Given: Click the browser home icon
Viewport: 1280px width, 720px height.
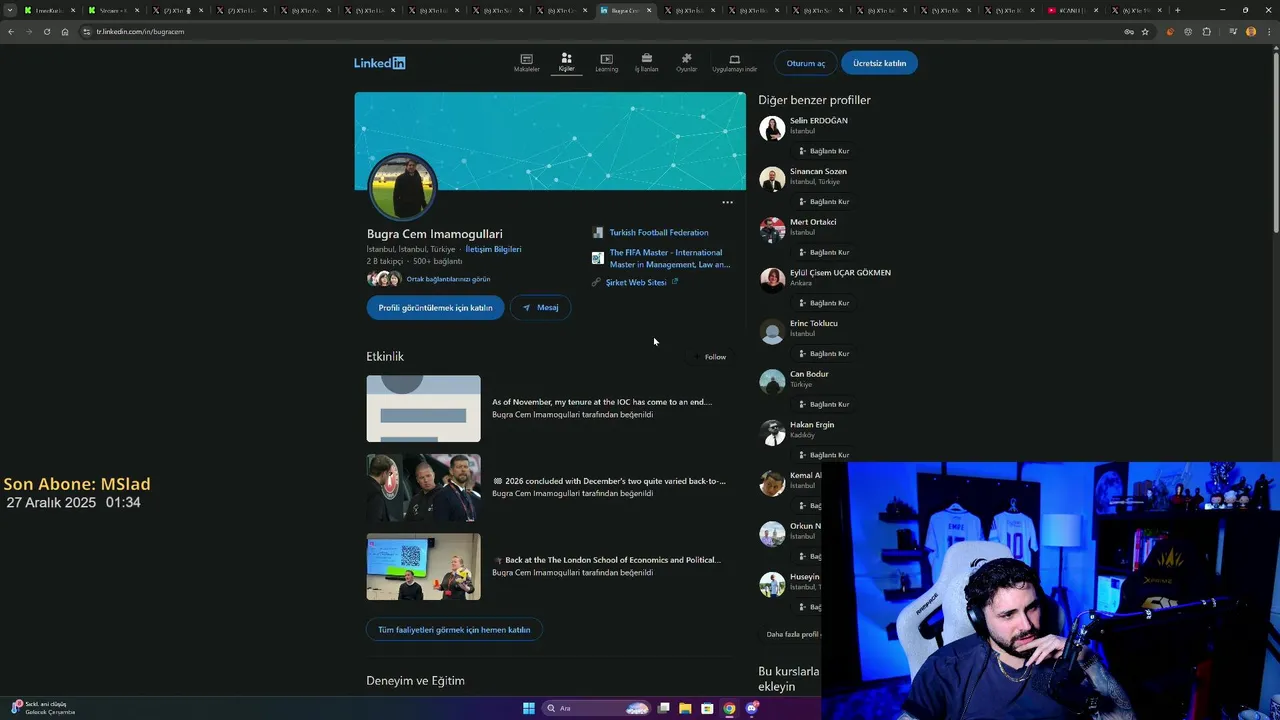Looking at the screenshot, I should pos(65,31).
